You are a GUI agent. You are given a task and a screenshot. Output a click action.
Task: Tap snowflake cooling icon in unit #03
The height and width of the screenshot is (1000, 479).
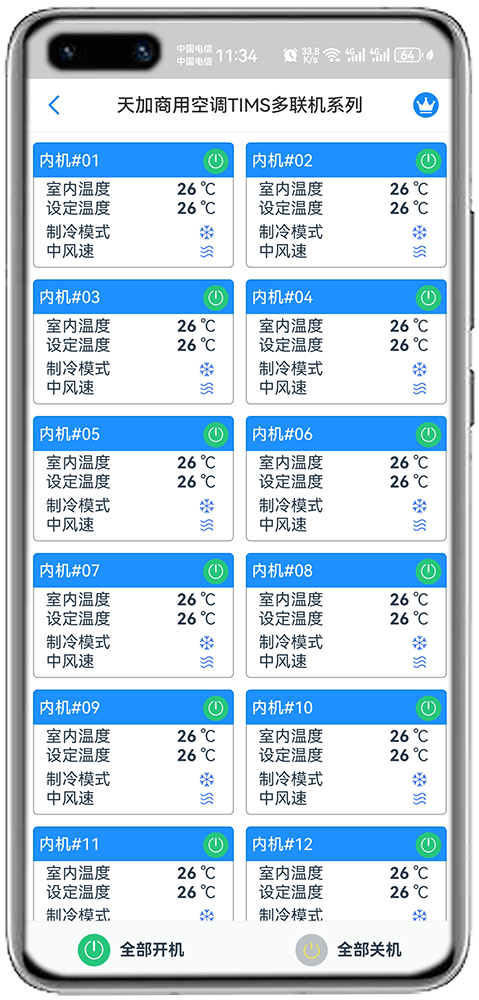click(207, 369)
